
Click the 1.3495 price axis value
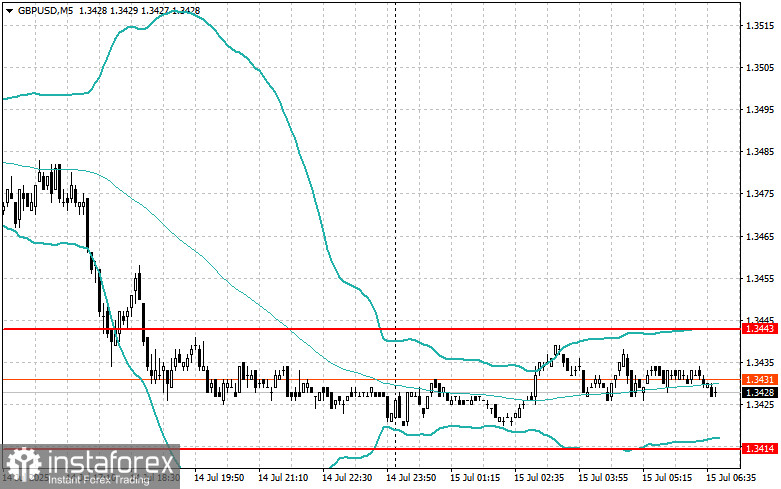click(x=760, y=110)
